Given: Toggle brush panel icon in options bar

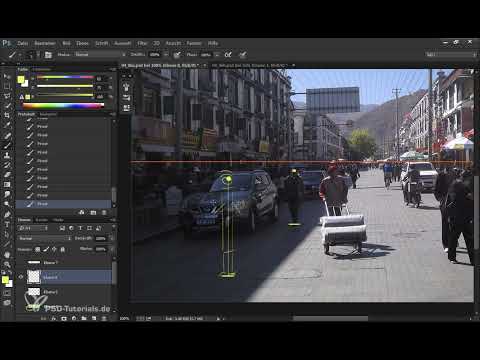Looking at the screenshot, I should tap(48, 55).
